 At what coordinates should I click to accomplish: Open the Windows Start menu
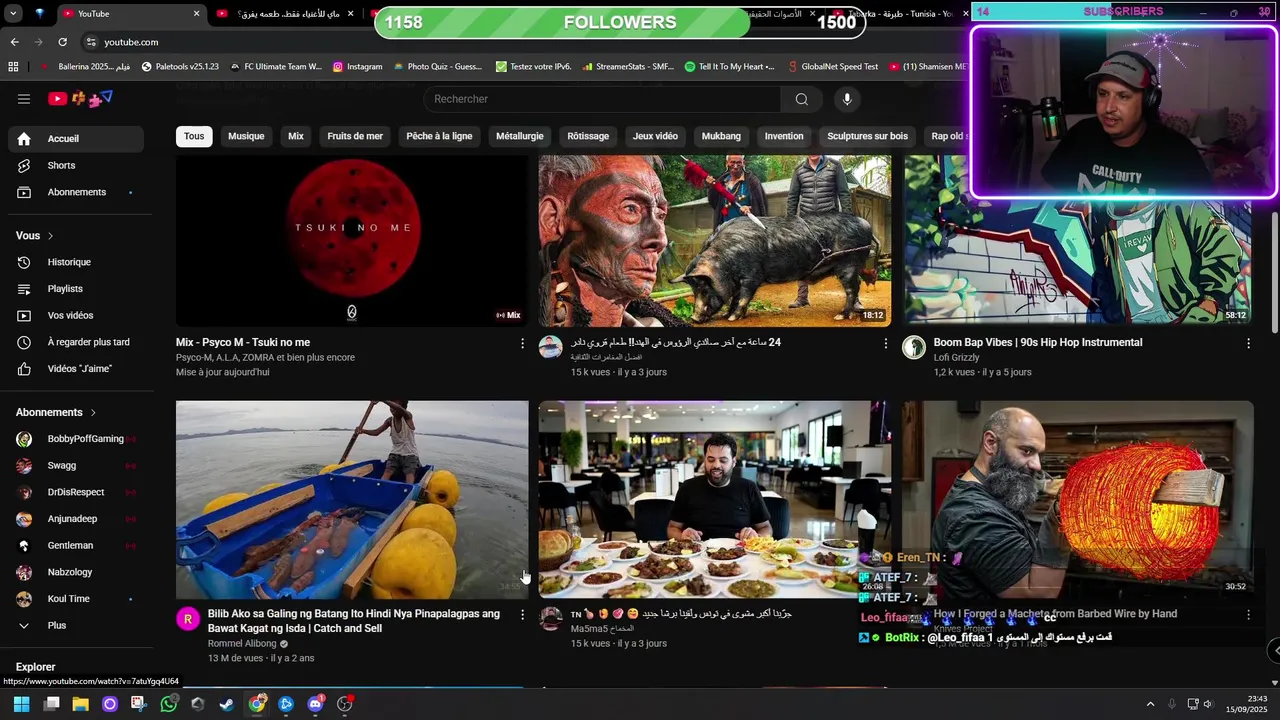tap(21, 704)
